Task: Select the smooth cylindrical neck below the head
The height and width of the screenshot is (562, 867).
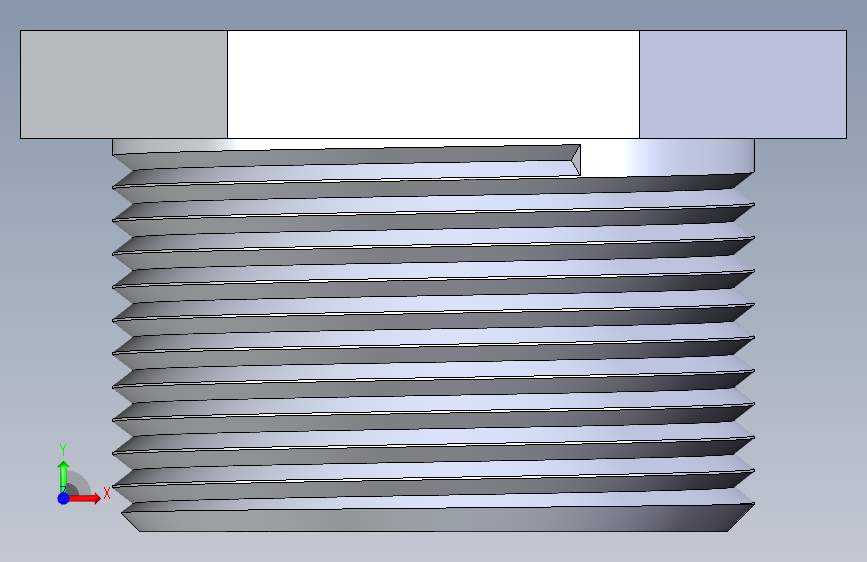Action: [666, 158]
